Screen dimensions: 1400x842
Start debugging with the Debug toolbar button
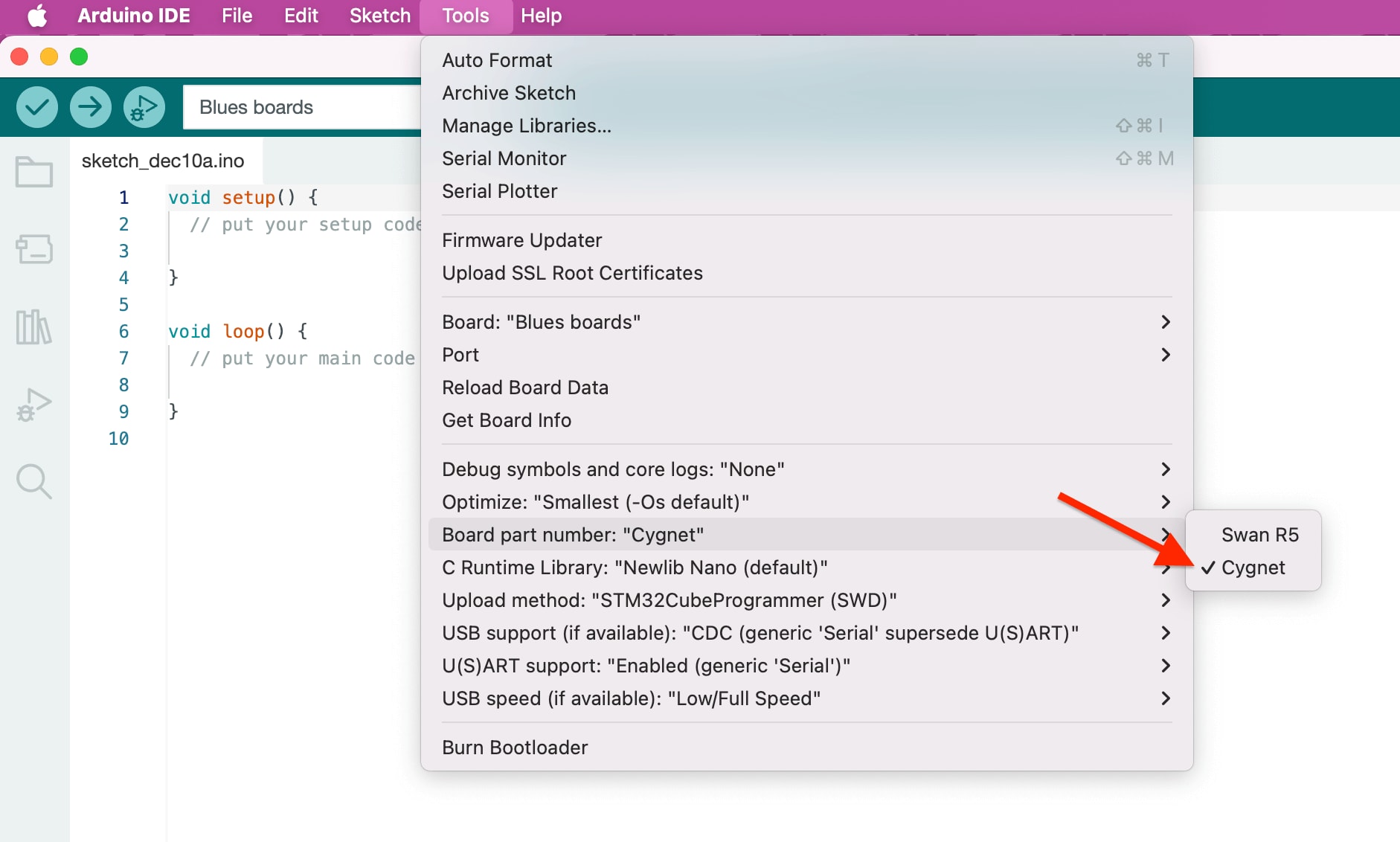tap(144, 107)
